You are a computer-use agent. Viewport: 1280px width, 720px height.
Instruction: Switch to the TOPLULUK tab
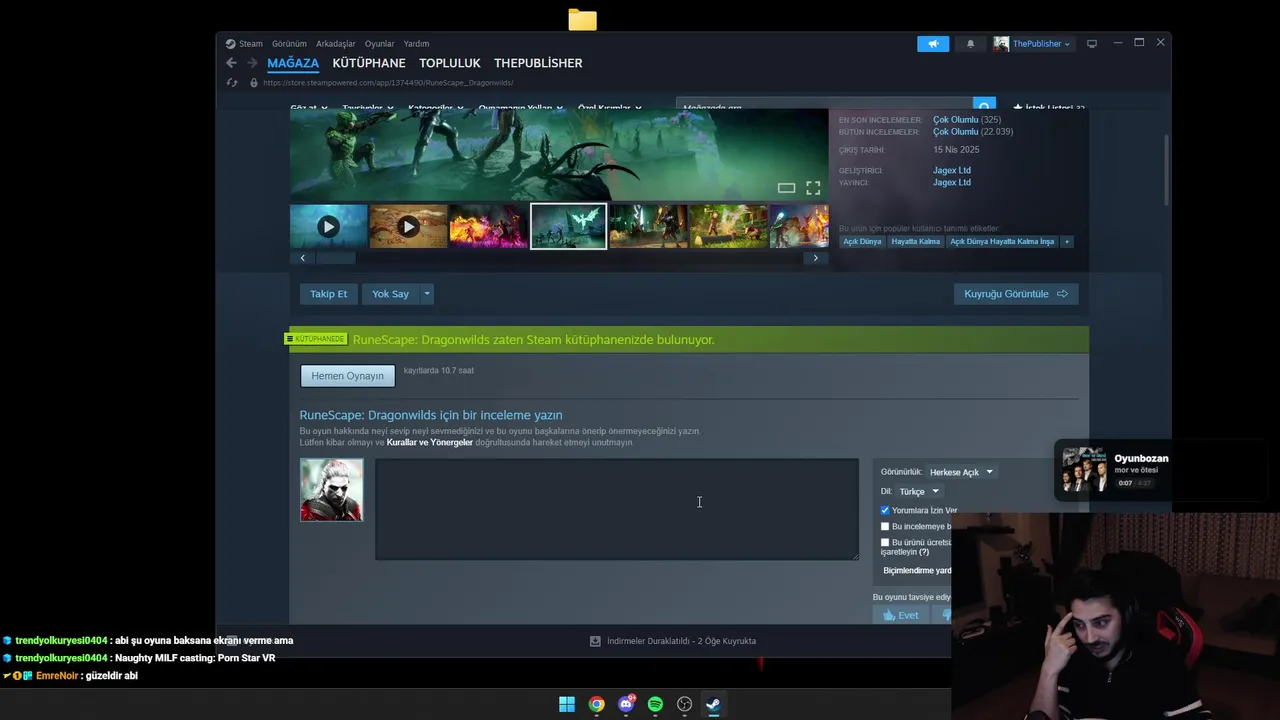(450, 63)
